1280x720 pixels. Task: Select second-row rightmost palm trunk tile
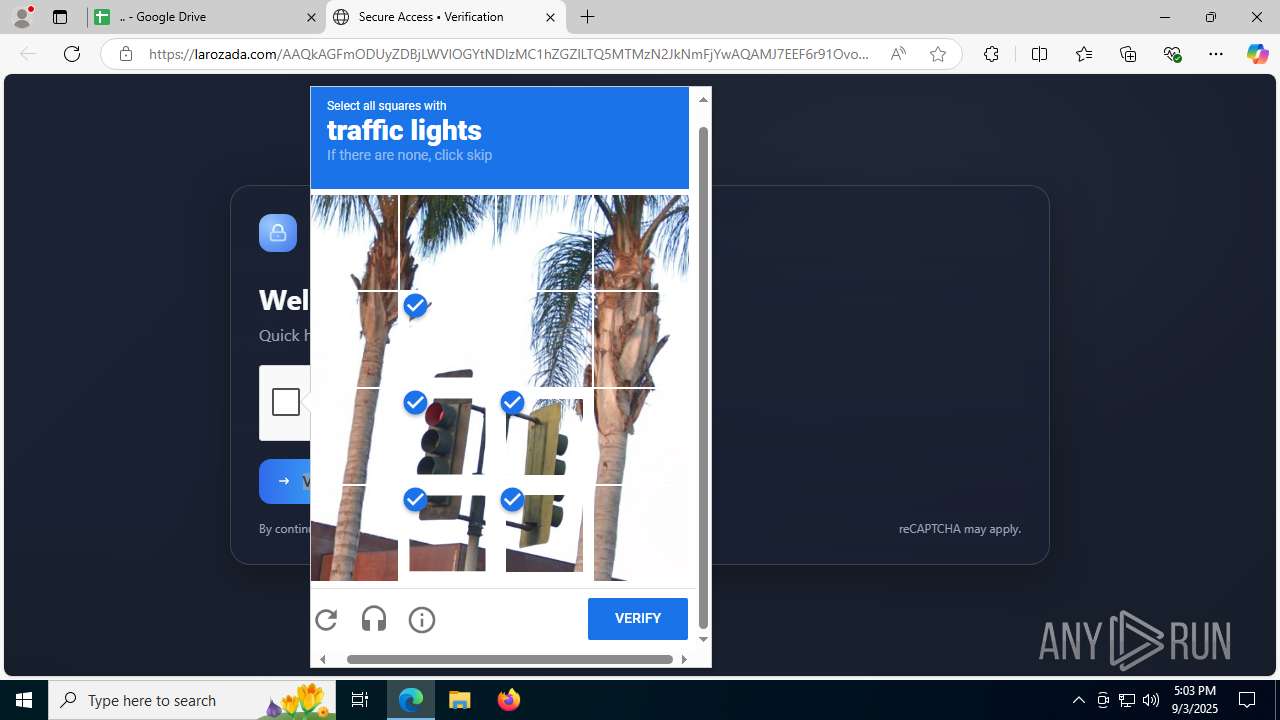(x=641, y=339)
